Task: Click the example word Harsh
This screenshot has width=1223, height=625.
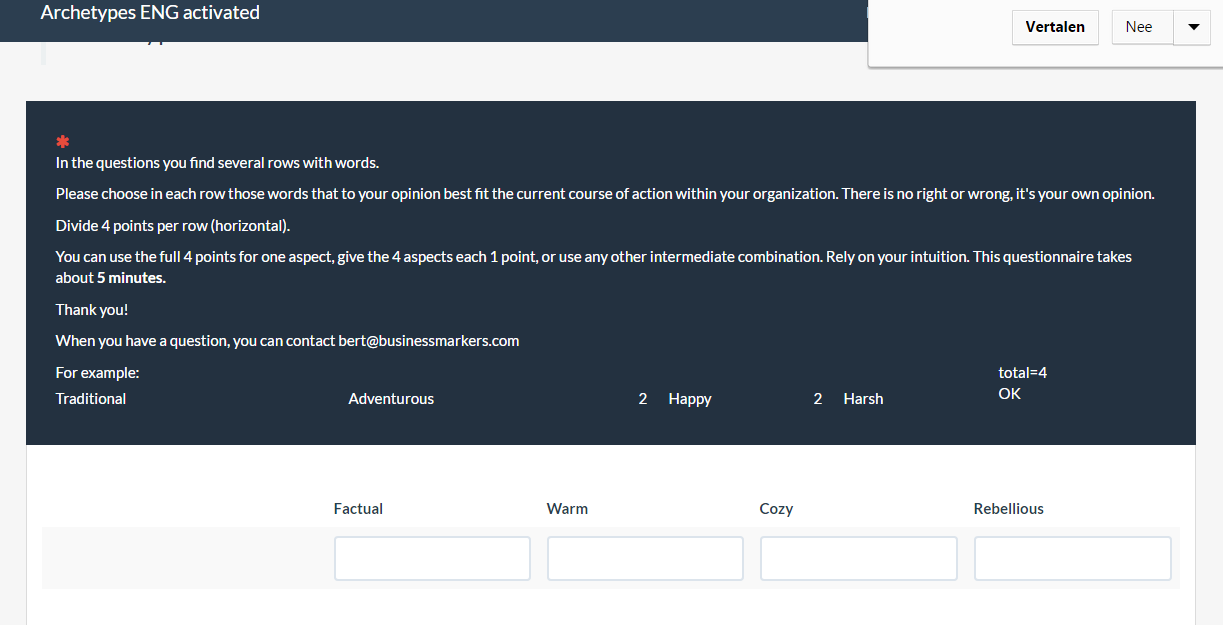Action: coord(863,398)
